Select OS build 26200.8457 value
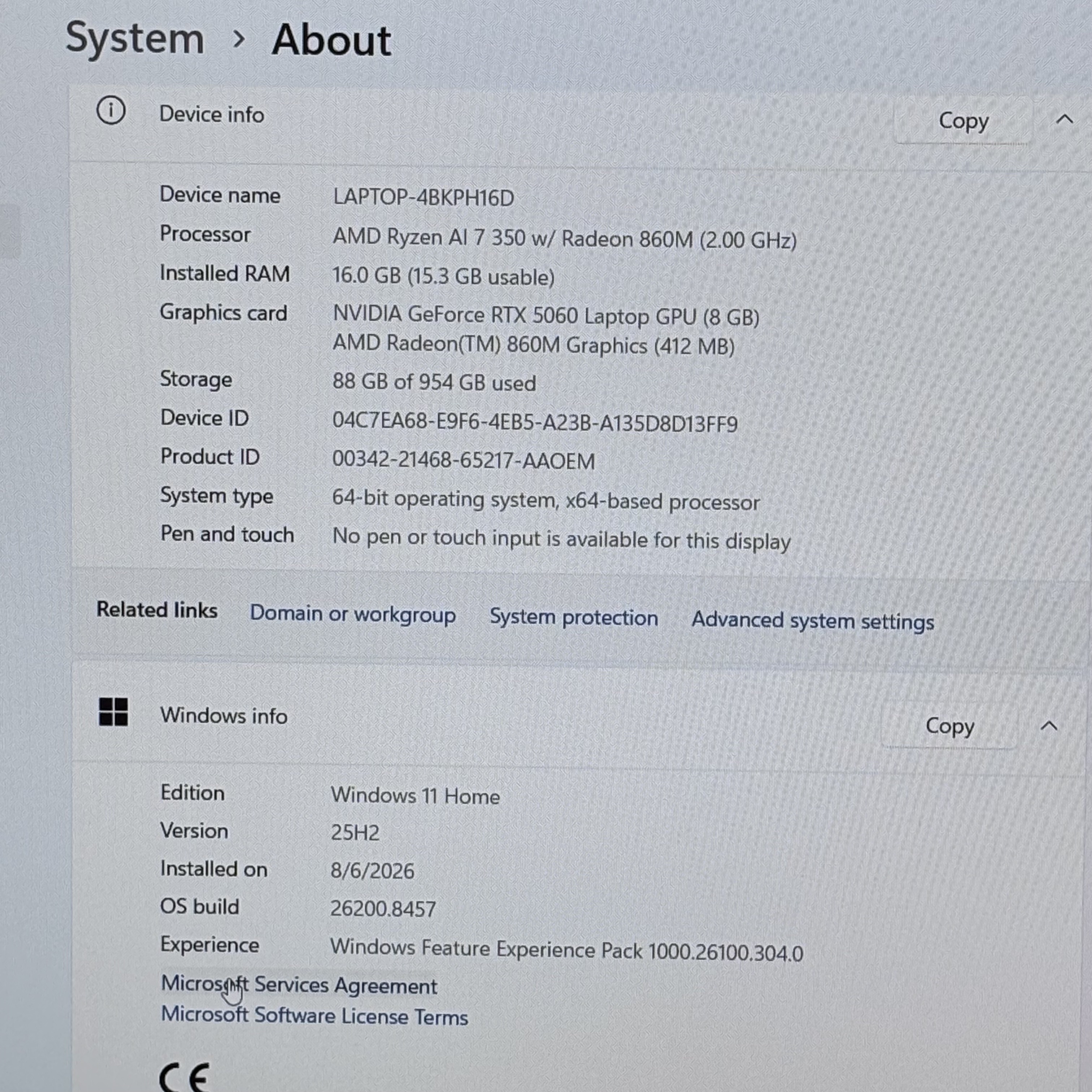Viewport: 1092px width, 1092px height. click(x=383, y=909)
